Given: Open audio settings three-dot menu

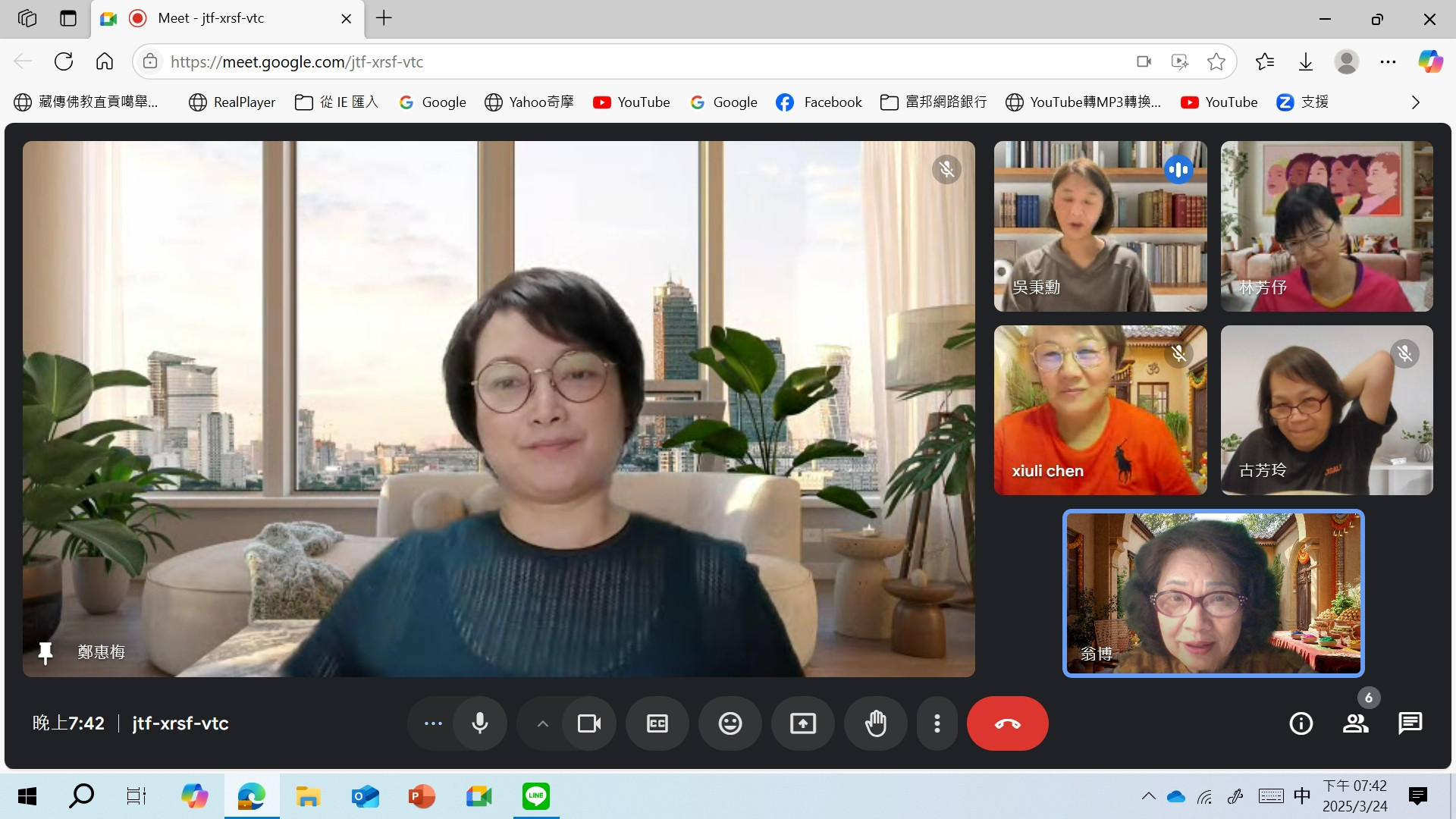Looking at the screenshot, I should [433, 723].
